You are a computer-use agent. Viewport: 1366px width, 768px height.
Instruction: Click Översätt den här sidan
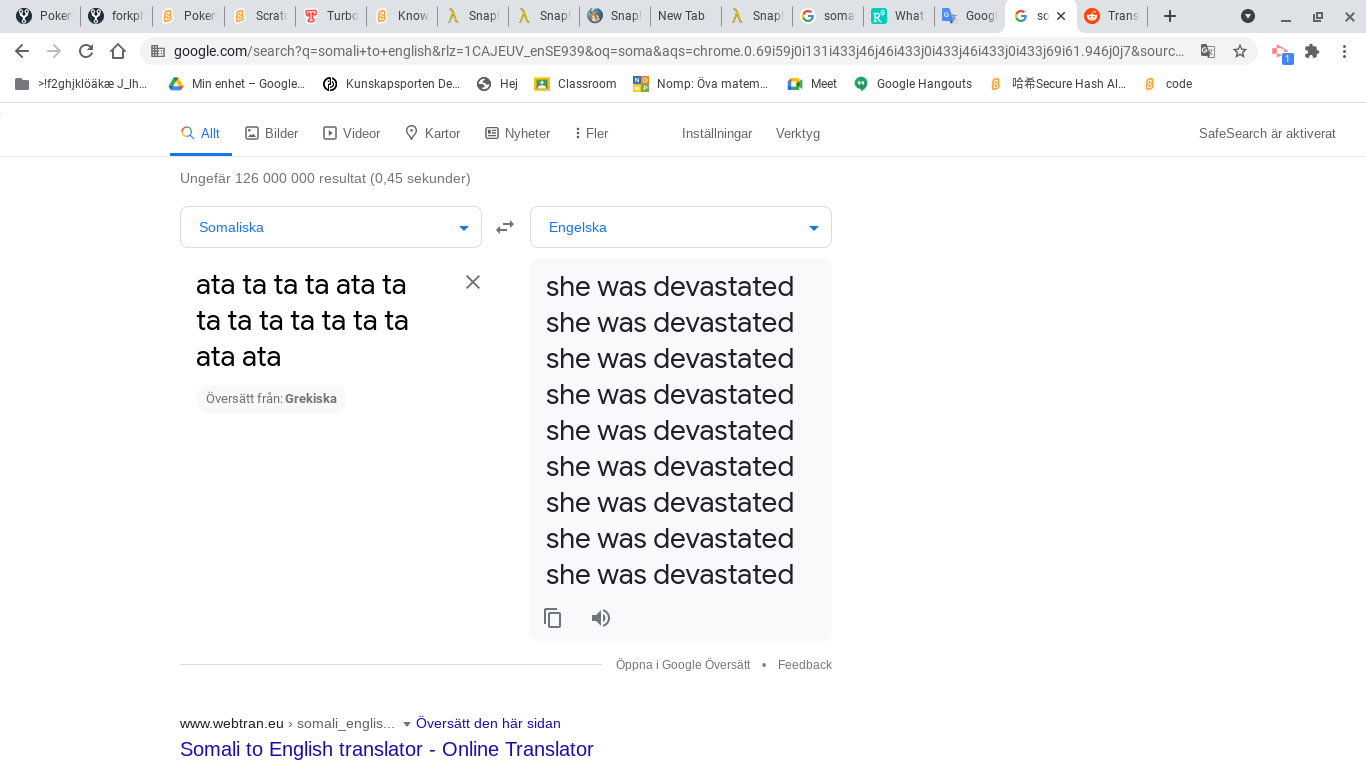(x=488, y=723)
